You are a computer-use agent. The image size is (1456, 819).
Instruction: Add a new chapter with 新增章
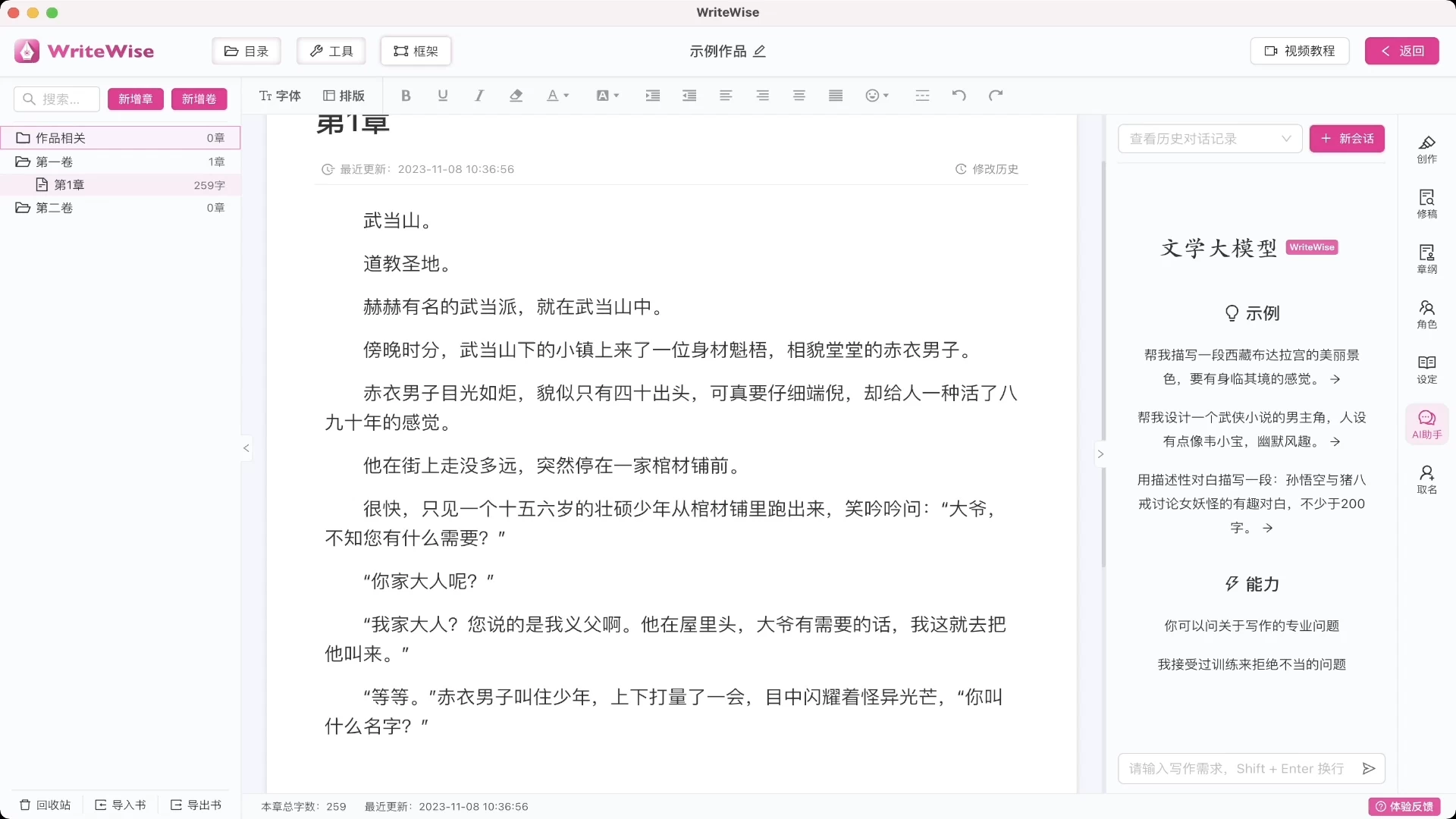(136, 99)
